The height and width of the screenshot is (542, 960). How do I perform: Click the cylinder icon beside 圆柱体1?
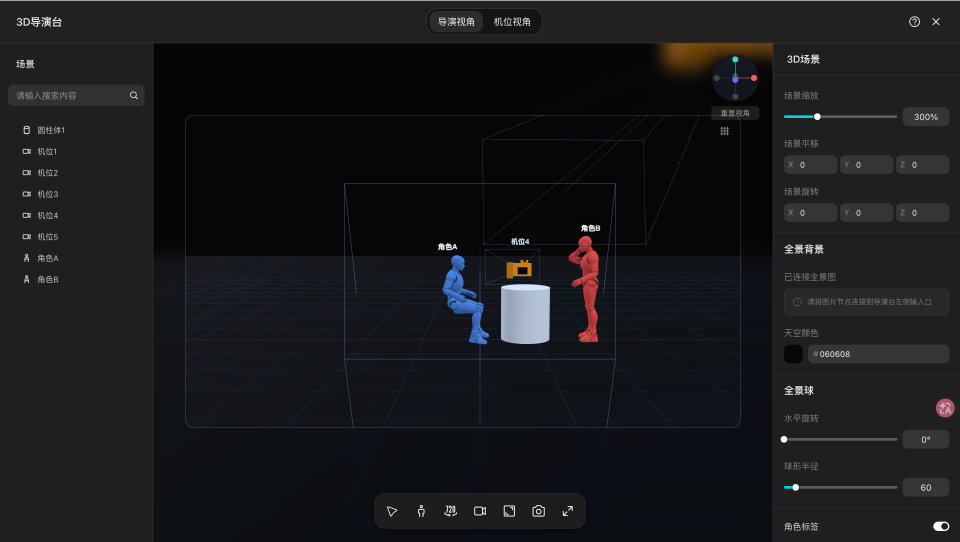(26, 130)
